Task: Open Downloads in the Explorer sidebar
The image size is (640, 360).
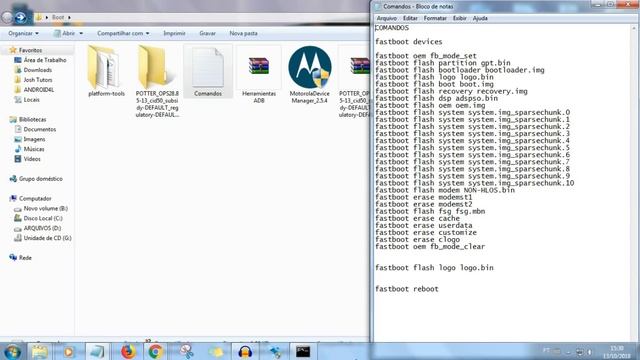Action: pos(33,70)
